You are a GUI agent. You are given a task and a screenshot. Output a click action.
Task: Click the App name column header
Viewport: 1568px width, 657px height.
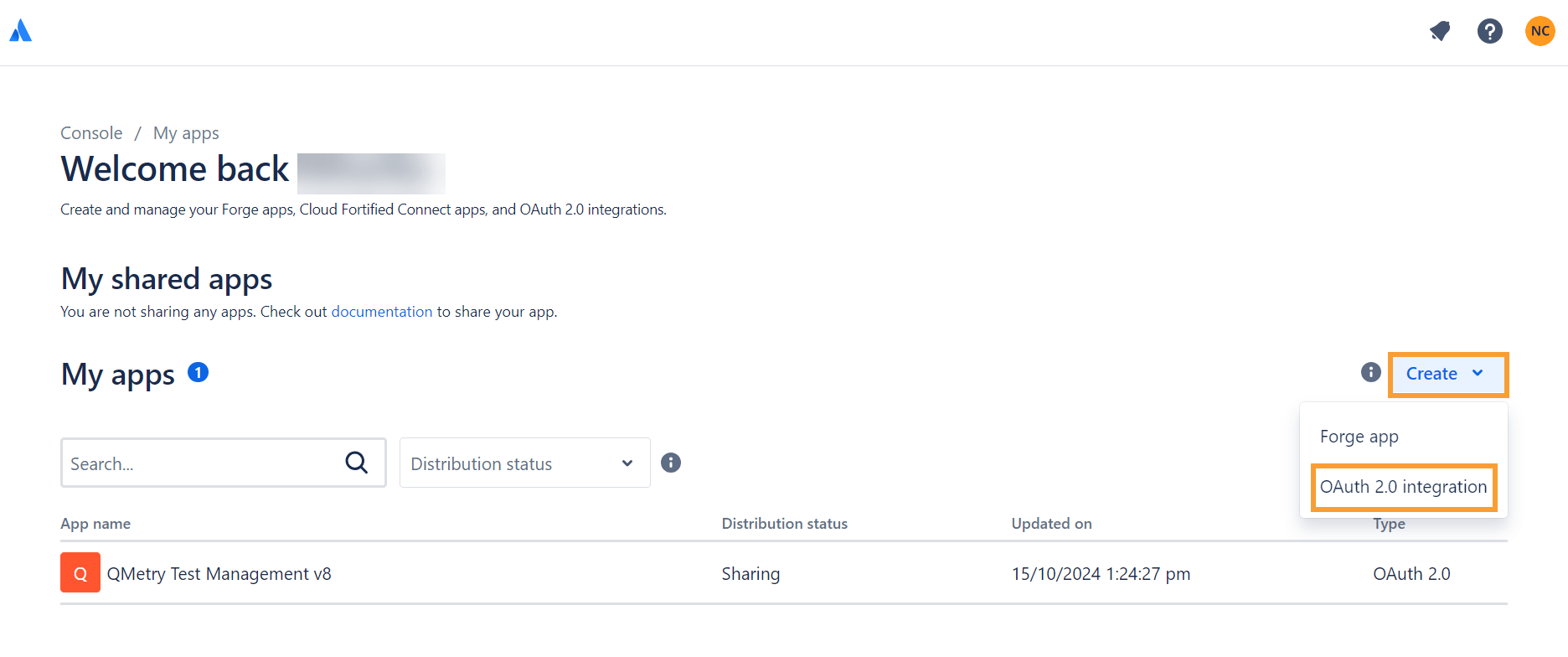point(95,523)
